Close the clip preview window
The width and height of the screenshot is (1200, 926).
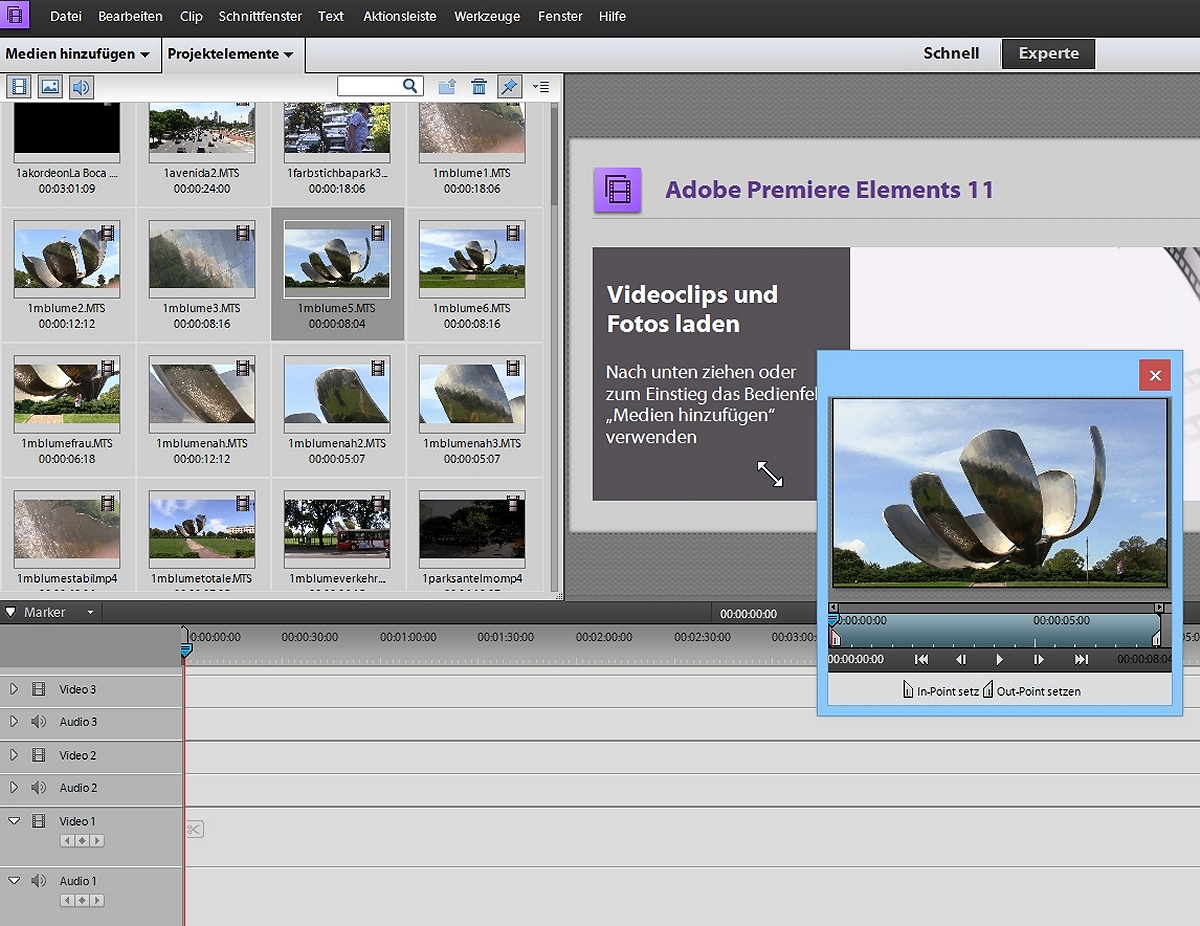point(1155,375)
